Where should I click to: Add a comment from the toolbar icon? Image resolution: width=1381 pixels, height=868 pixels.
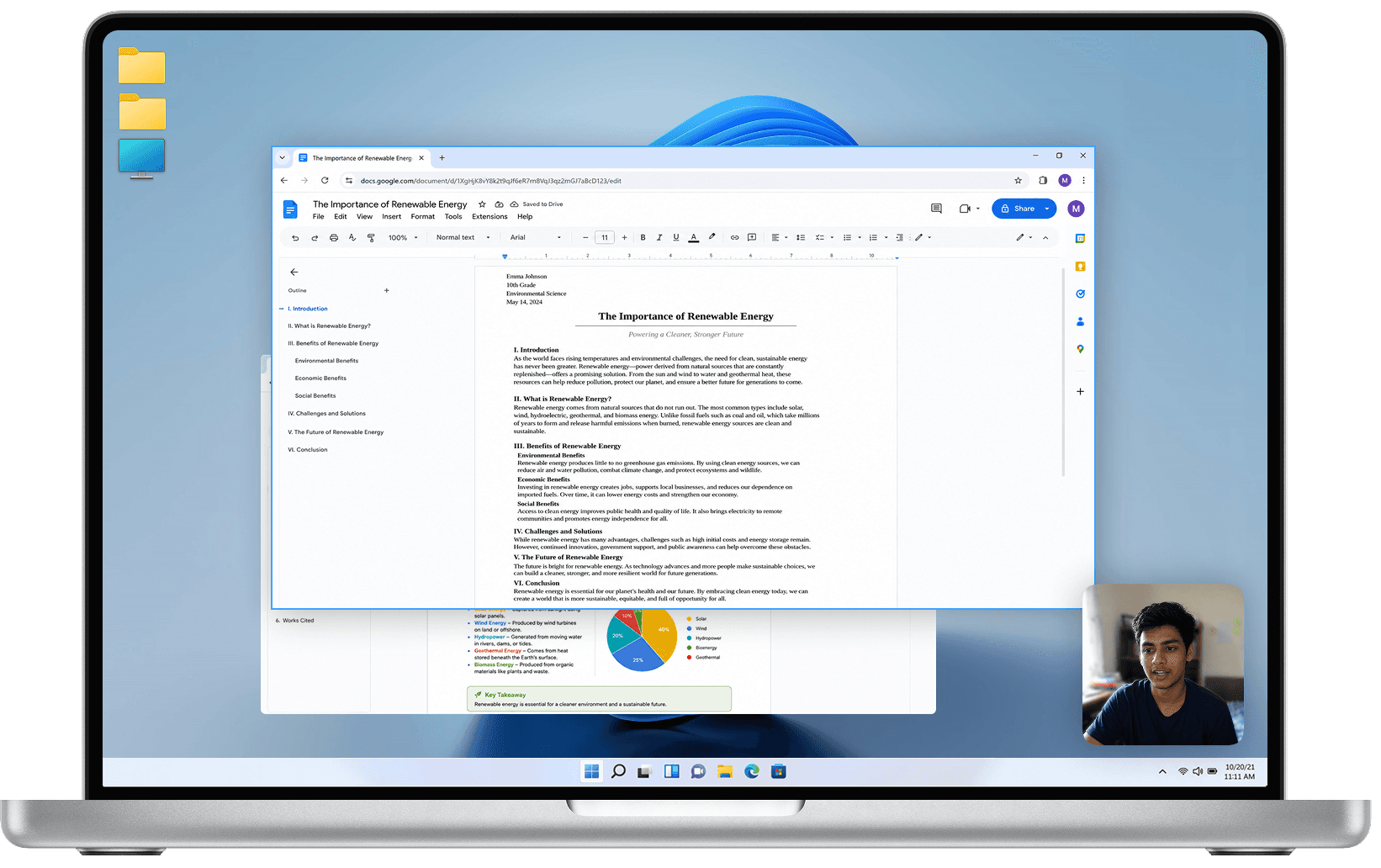pyautogui.click(x=752, y=238)
